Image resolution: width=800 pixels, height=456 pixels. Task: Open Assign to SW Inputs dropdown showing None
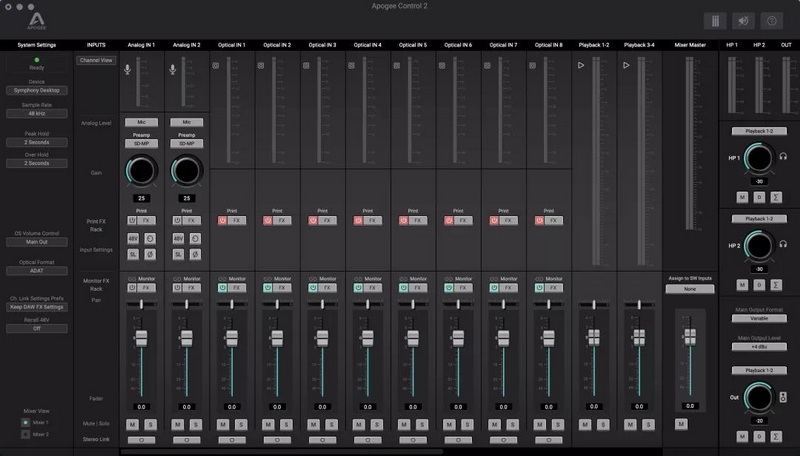coord(690,289)
